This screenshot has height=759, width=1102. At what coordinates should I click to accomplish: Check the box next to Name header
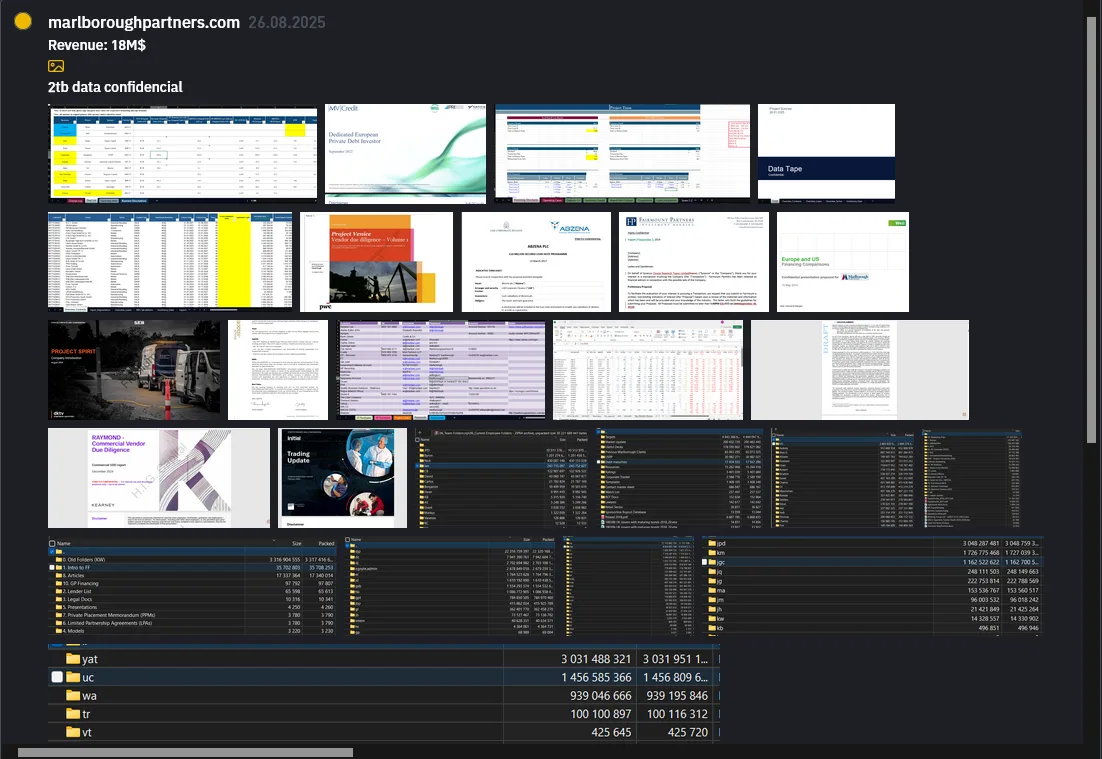coord(52,544)
